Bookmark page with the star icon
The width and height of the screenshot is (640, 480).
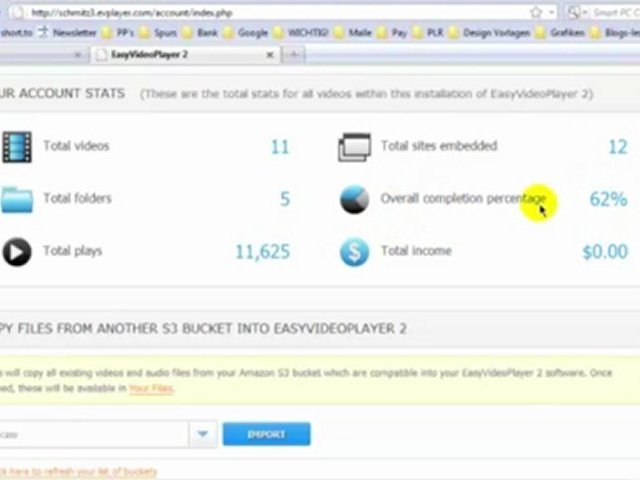536,12
